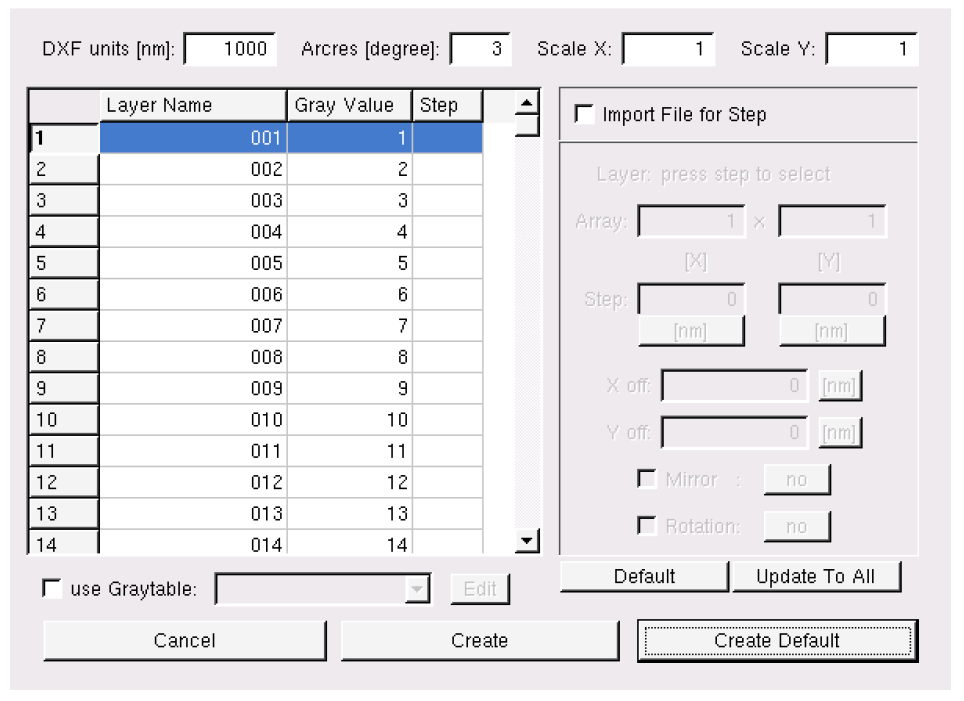Click the scroll up arrow of layer table
Image resolution: width=964 pixels, height=701 pixels.
point(527,102)
